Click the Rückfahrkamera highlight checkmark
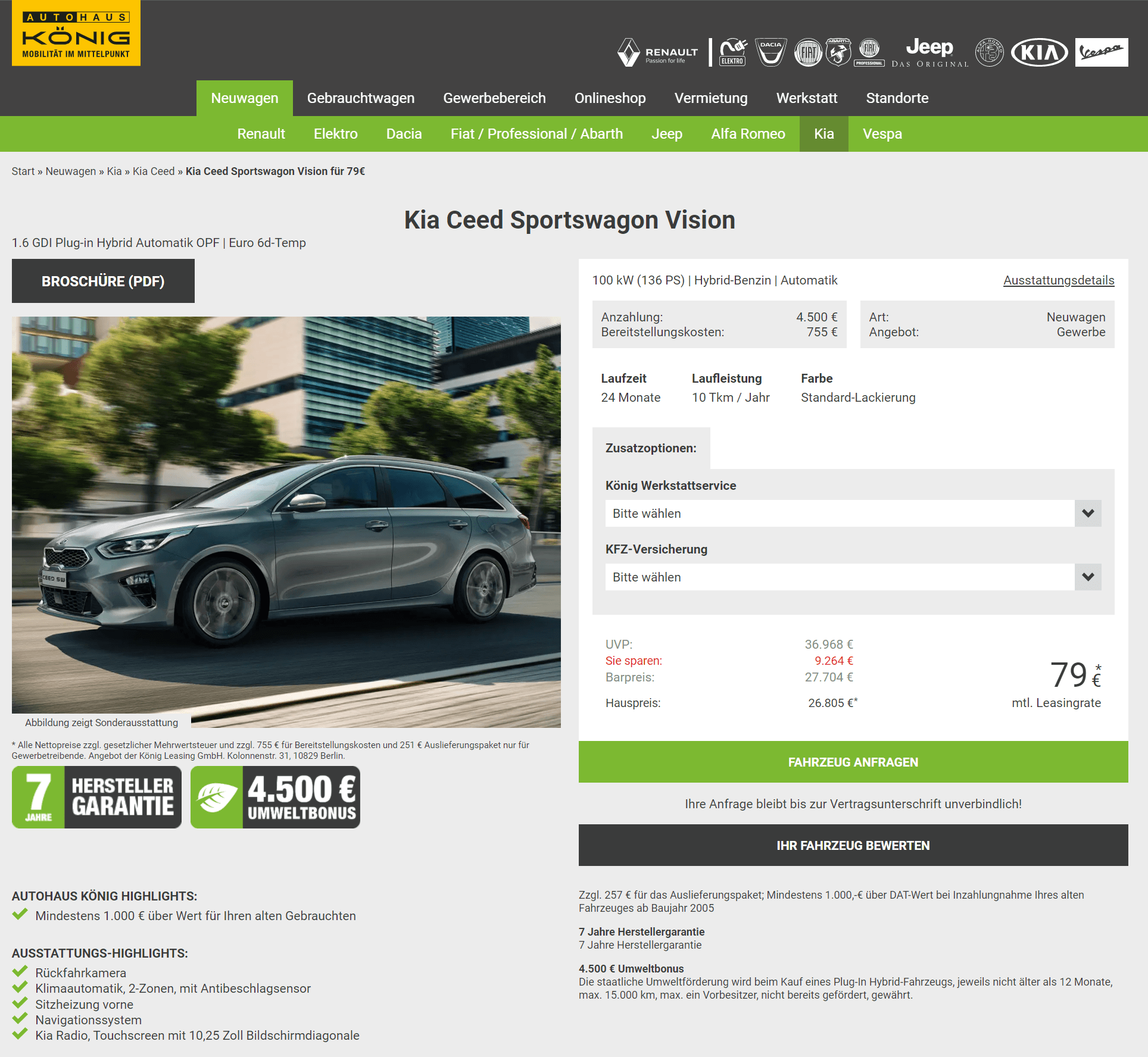Viewport: 1148px width, 1057px height. coord(20,972)
